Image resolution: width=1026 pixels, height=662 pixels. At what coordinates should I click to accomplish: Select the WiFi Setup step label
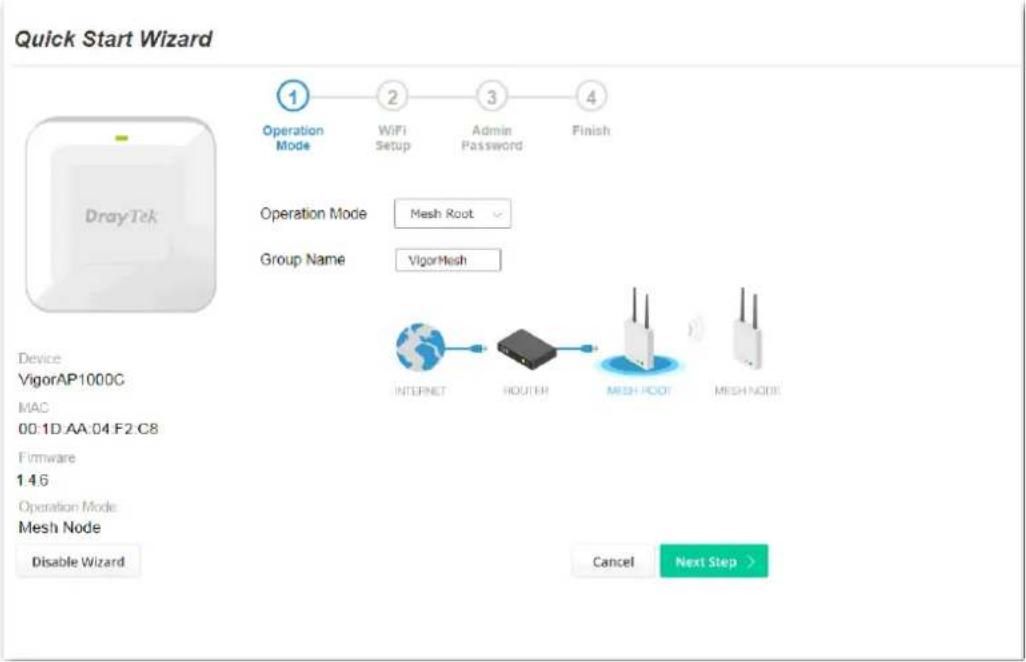coord(393,138)
